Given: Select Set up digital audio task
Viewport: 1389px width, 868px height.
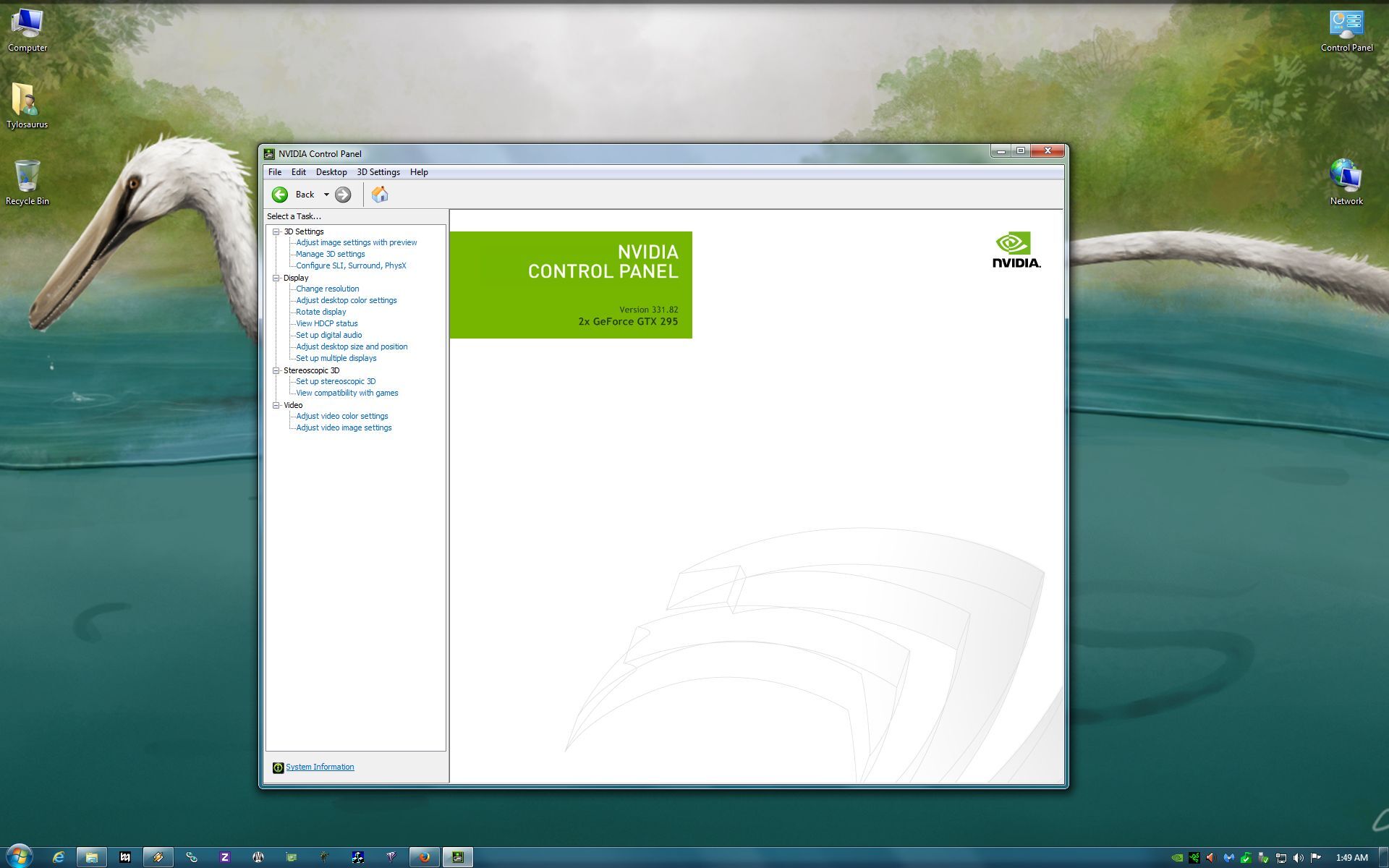Looking at the screenshot, I should [328, 335].
